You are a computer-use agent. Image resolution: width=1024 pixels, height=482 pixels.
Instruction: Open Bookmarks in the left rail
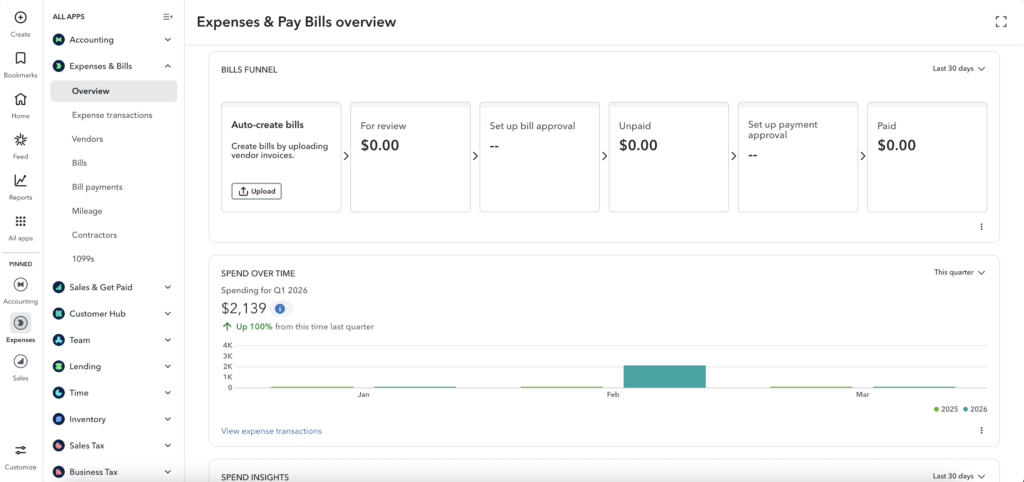(x=20, y=58)
